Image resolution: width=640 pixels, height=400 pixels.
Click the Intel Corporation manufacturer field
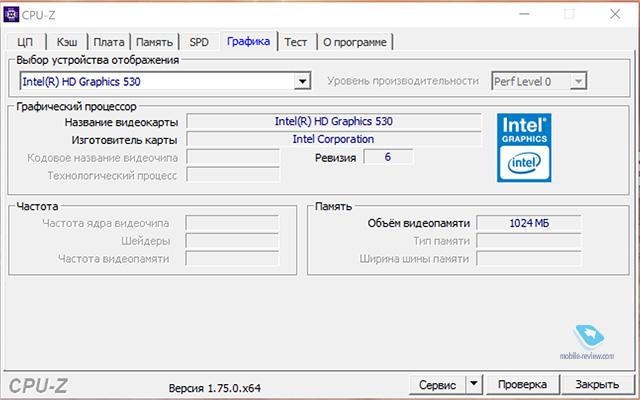coord(334,139)
